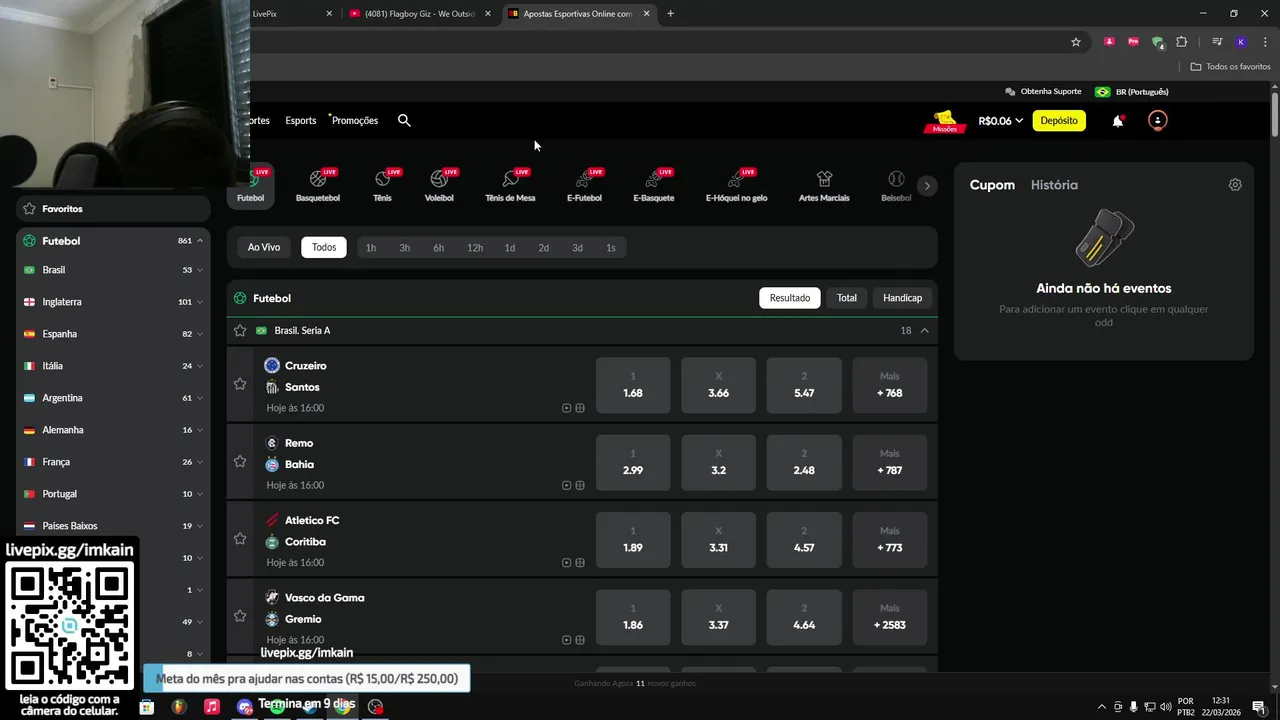Click the page vertical scrollbar
This screenshot has height=720, width=1280.
pyautogui.click(x=1275, y=115)
